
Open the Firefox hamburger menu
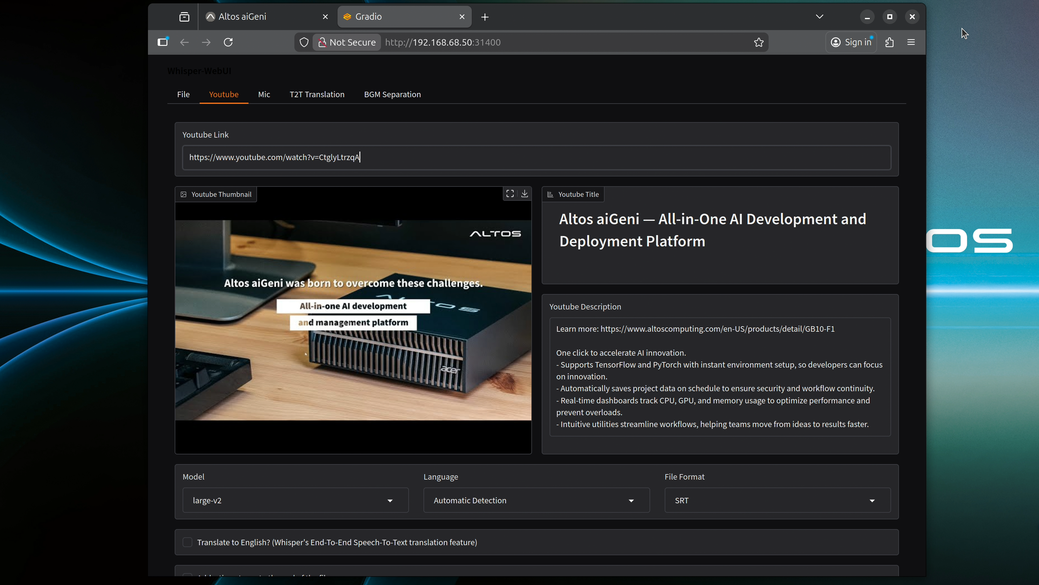(x=911, y=42)
